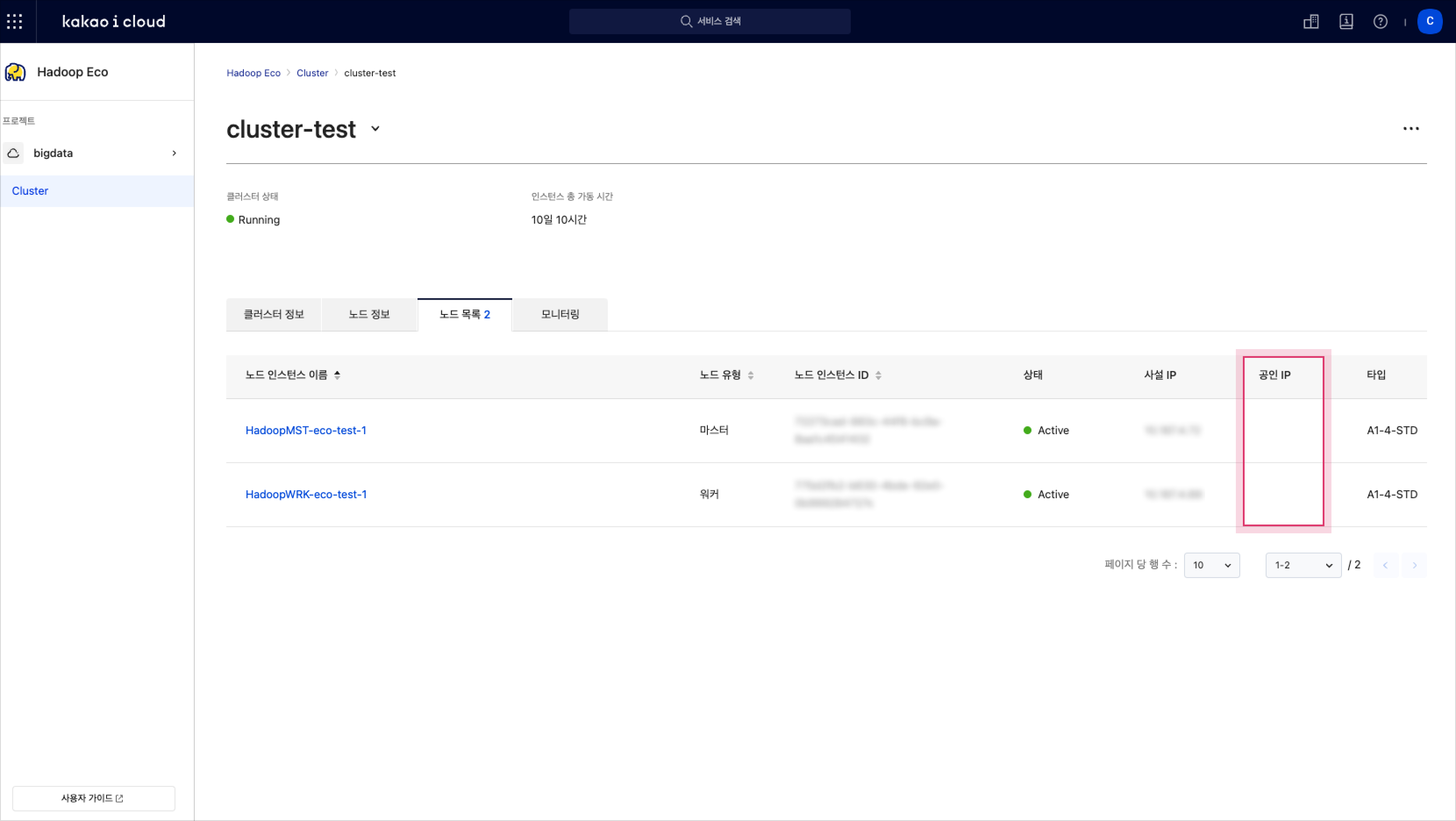Click the 공인 IP column header
The image size is (1456, 821).
coord(1274,375)
